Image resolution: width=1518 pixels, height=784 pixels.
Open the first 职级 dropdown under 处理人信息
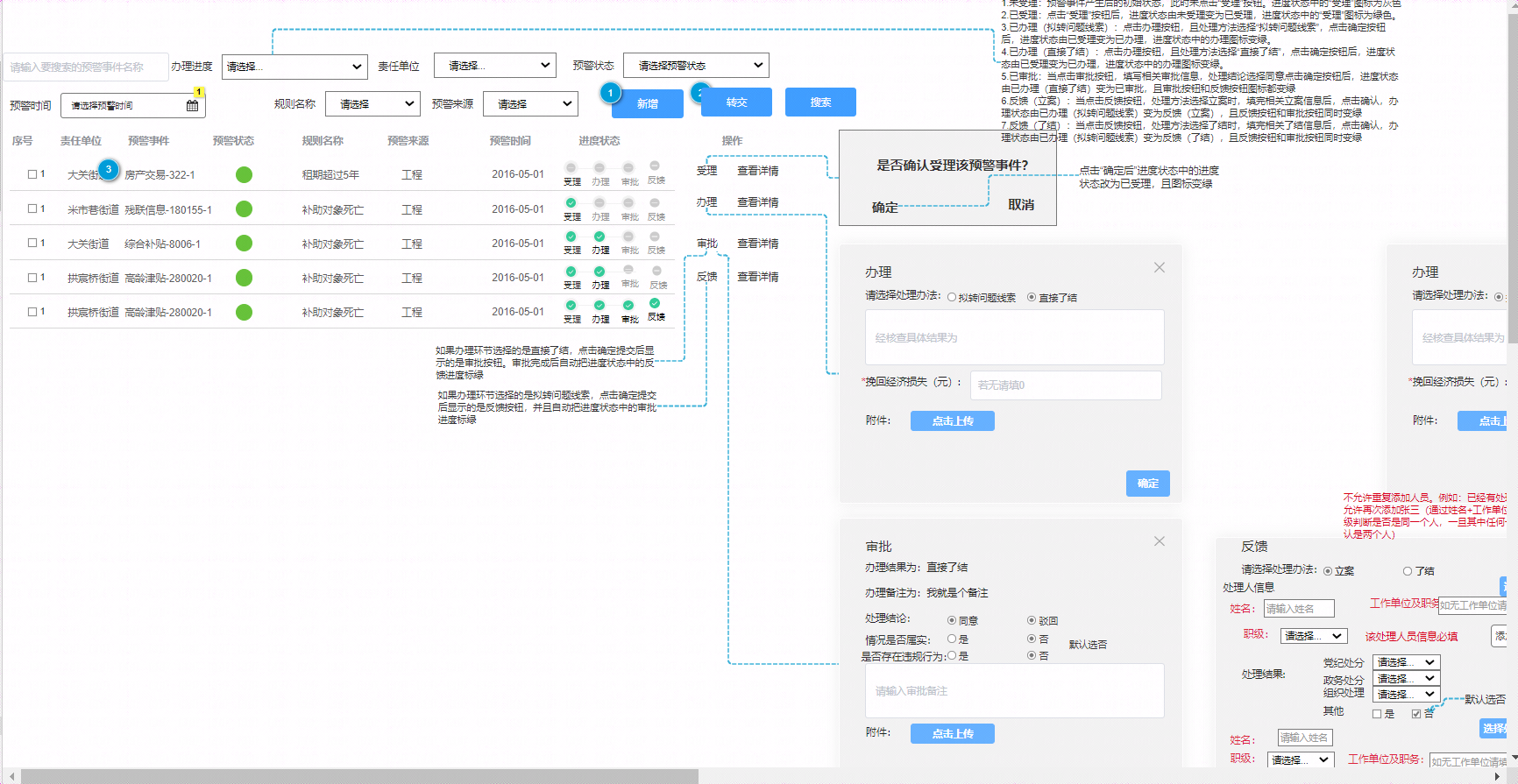1313,636
